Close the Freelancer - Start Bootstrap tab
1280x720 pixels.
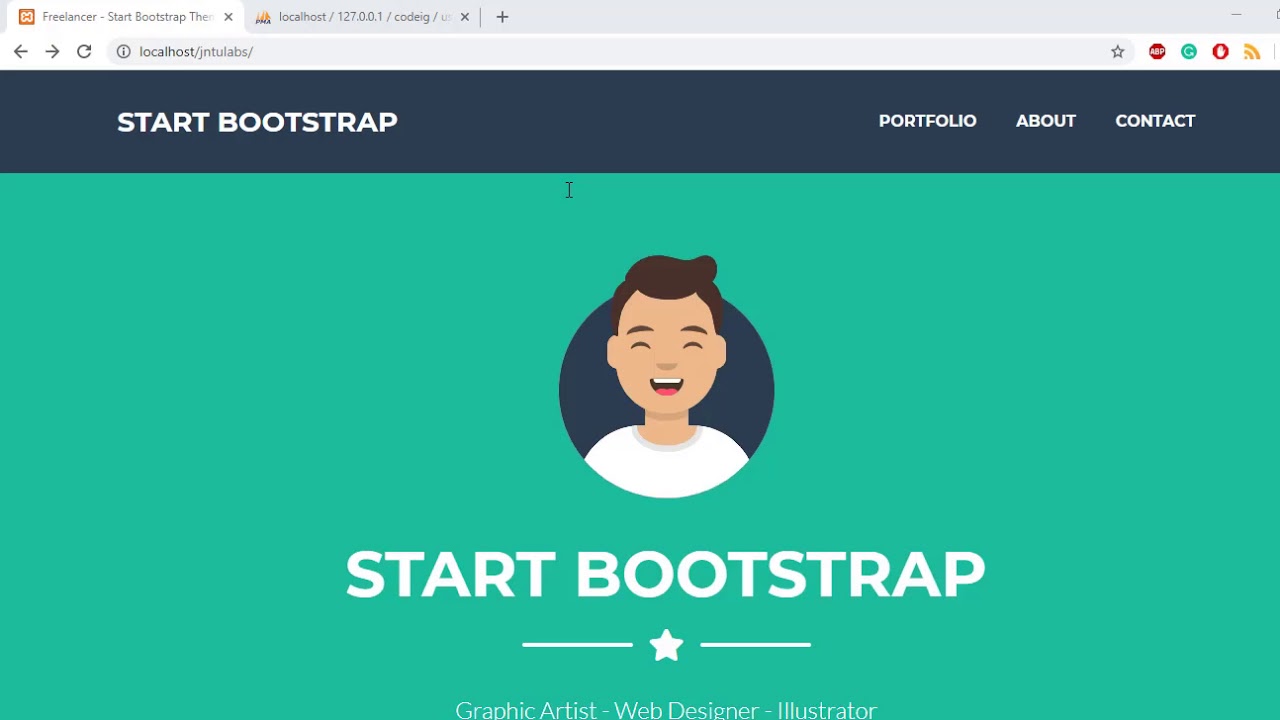tap(228, 17)
